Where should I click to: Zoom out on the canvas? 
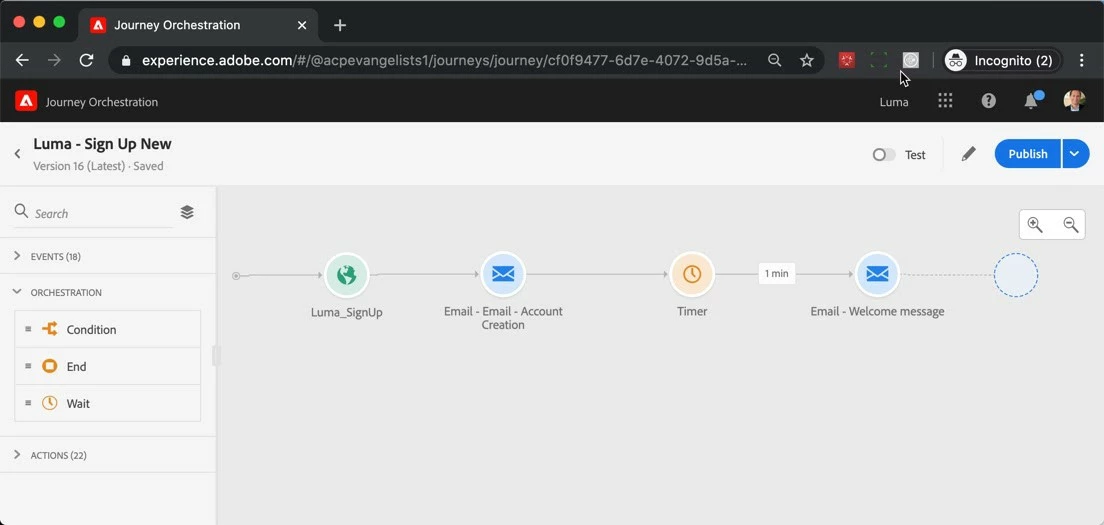click(x=1071, y=224)
